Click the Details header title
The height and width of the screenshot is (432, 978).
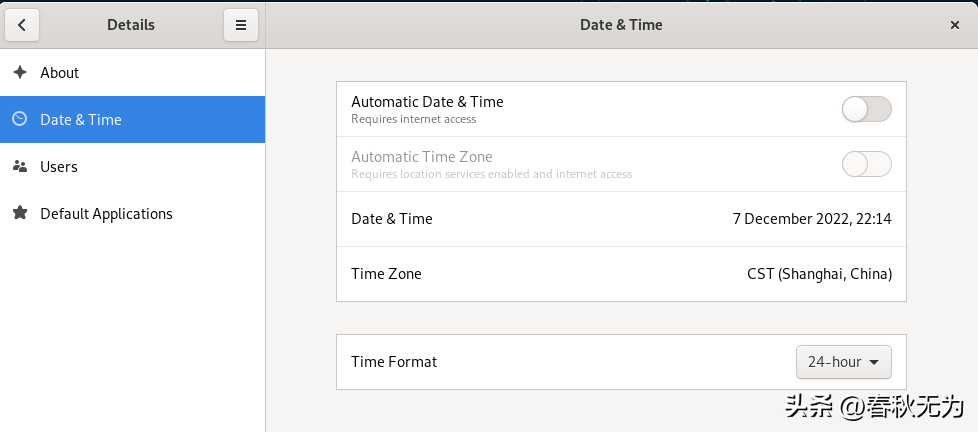131,25
